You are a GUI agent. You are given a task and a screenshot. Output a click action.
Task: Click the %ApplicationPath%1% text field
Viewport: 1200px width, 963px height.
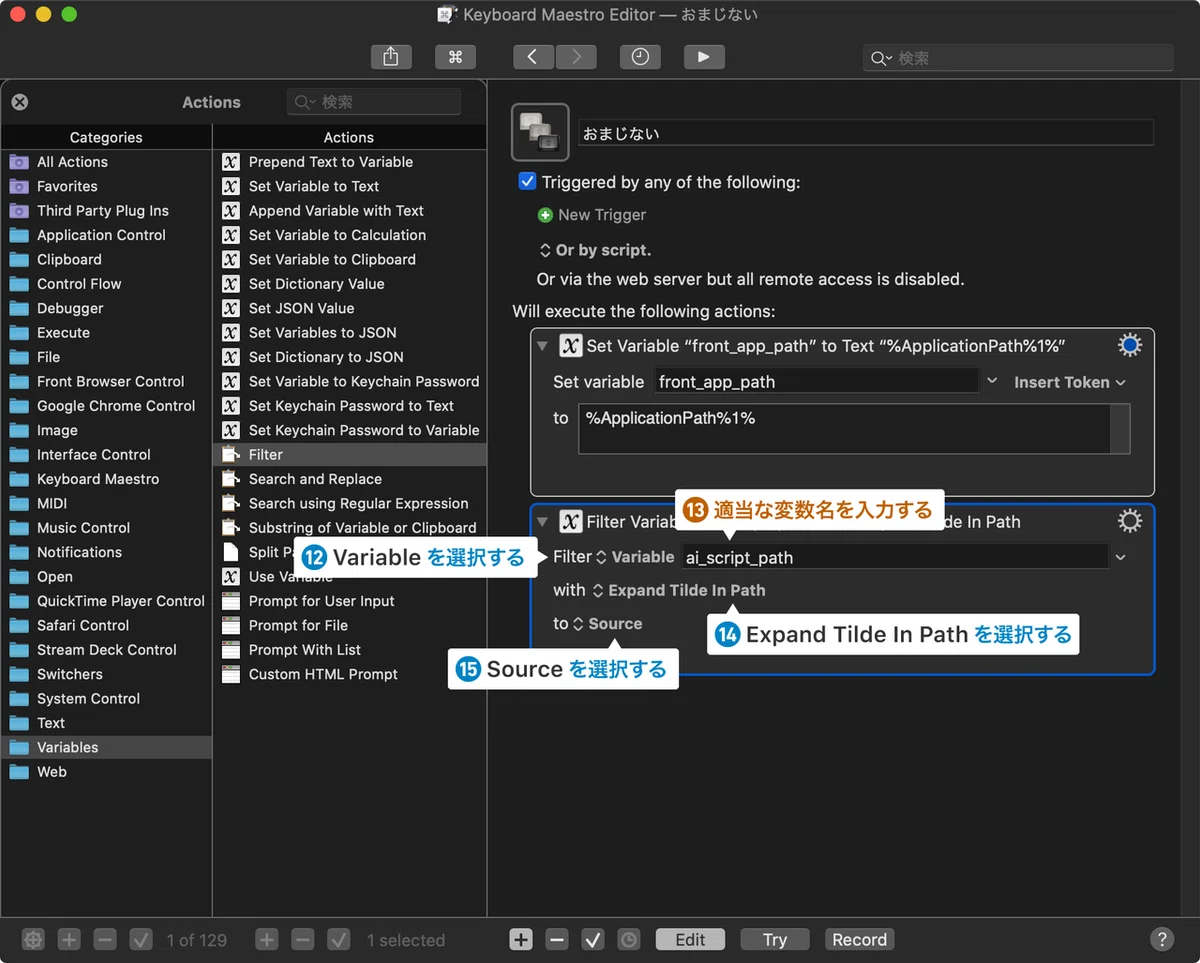pos(844,429)
